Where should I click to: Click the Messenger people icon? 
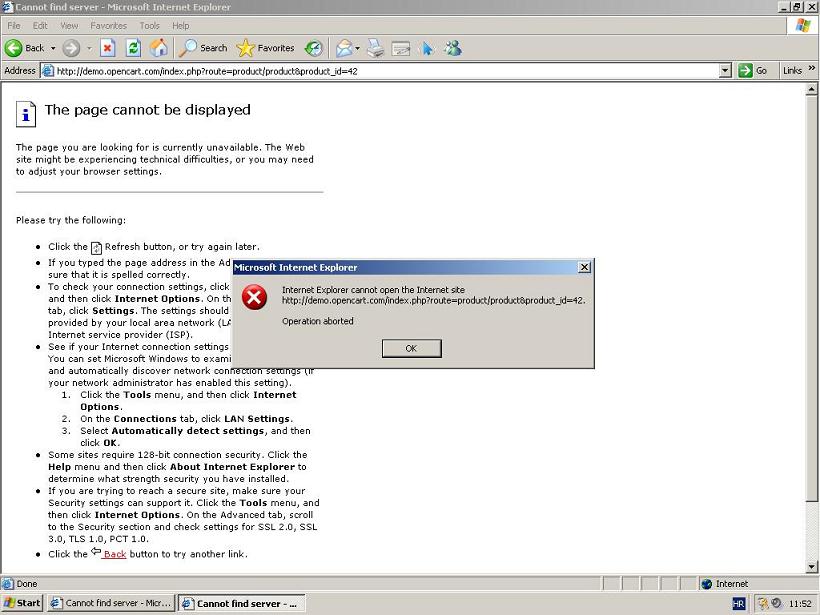click(453, 48)
